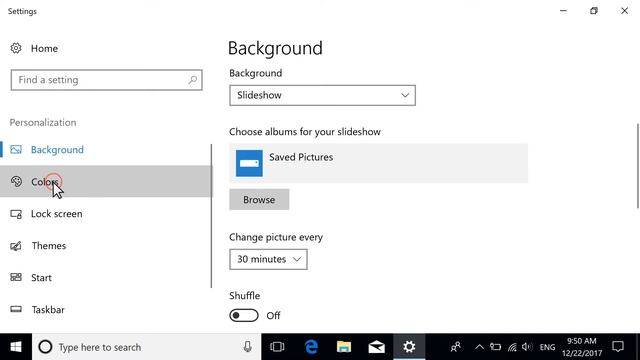Viewport: 640px width, 360px height.
Task: Click the Taskbar icon in sidebar
Action: point(16,309)
